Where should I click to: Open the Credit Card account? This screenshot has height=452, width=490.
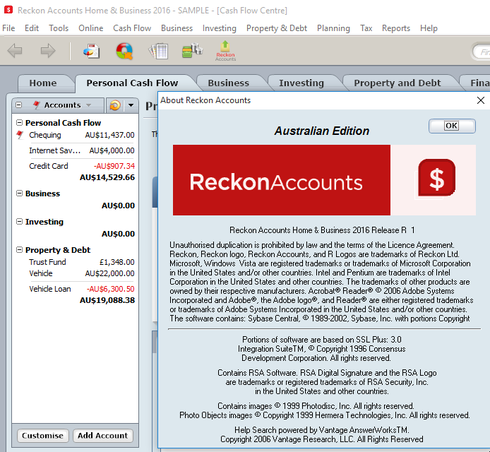(49, 166)
